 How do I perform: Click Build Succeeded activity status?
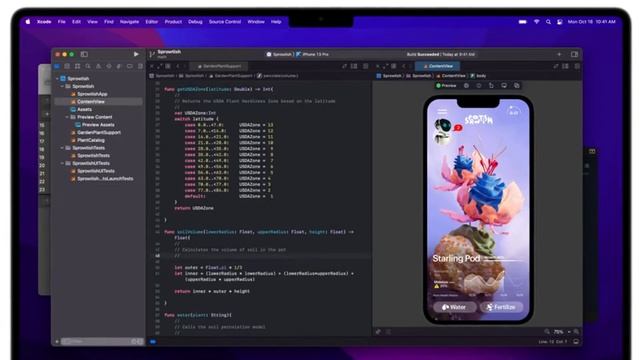(441, 54)
